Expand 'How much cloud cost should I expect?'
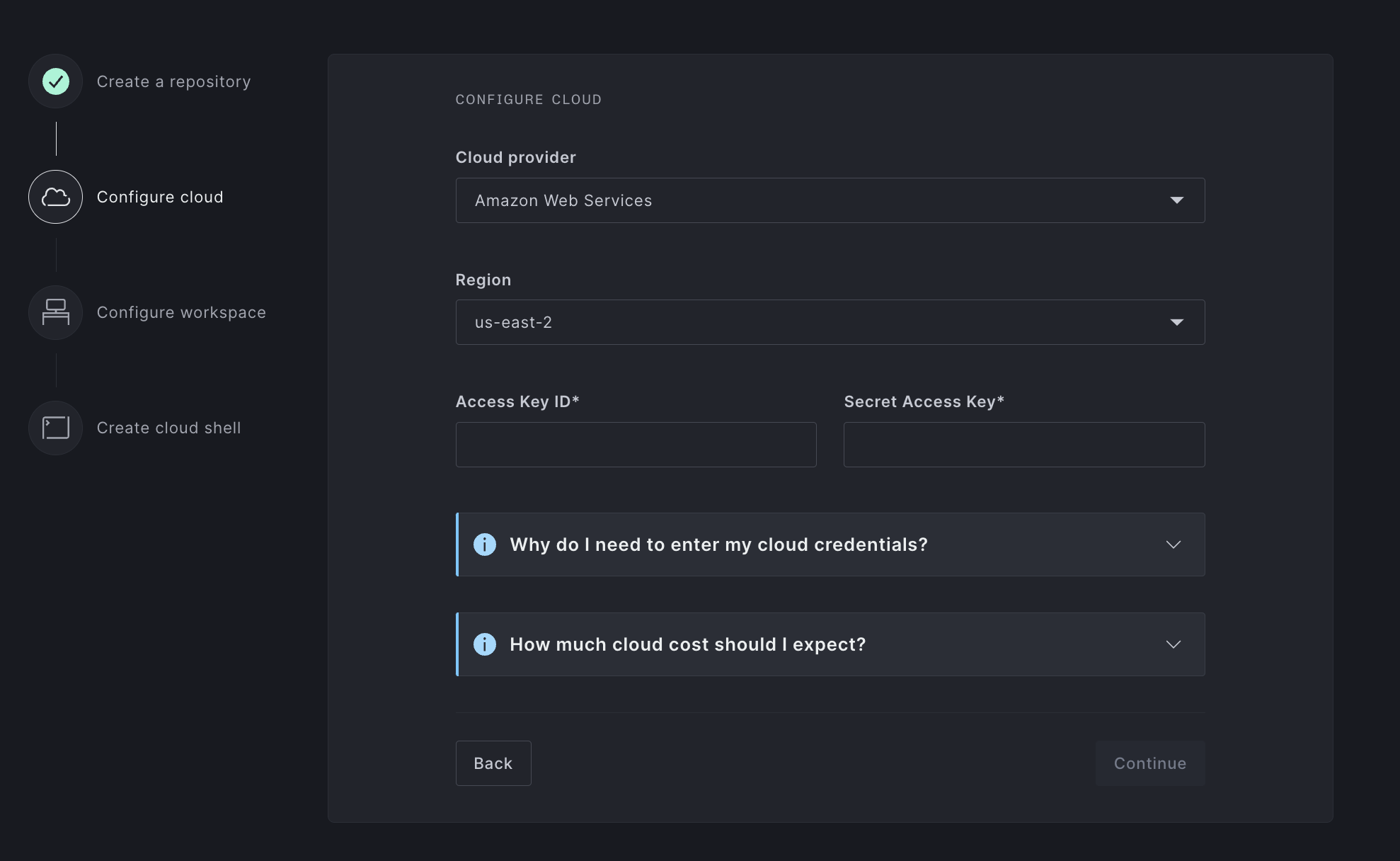The image size is (1400, 861). [687, 644]
